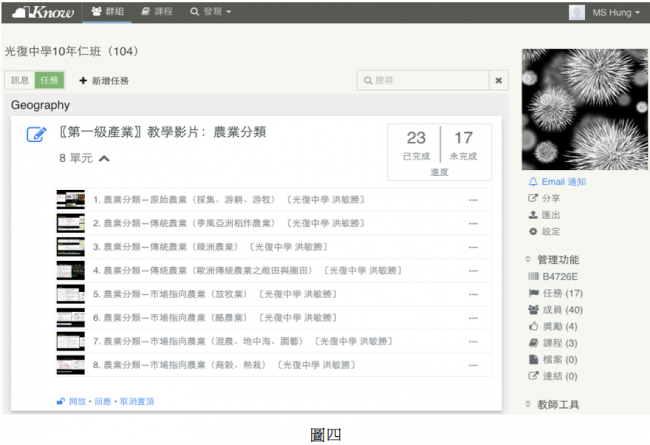
Task: Open the 群組 tab in navbar
Action: click(x=107, y=12)
